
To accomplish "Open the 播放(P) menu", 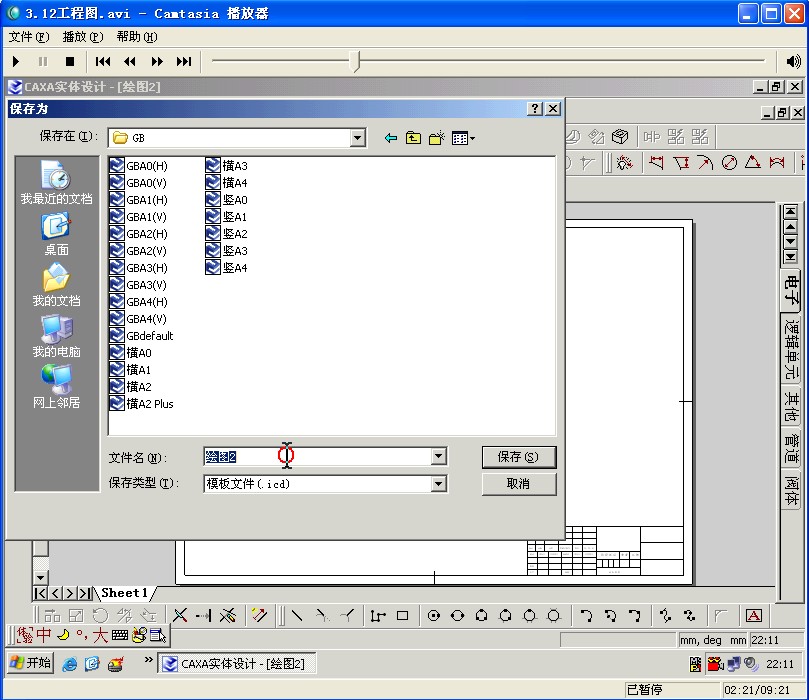I will click(x=83, y=37).
